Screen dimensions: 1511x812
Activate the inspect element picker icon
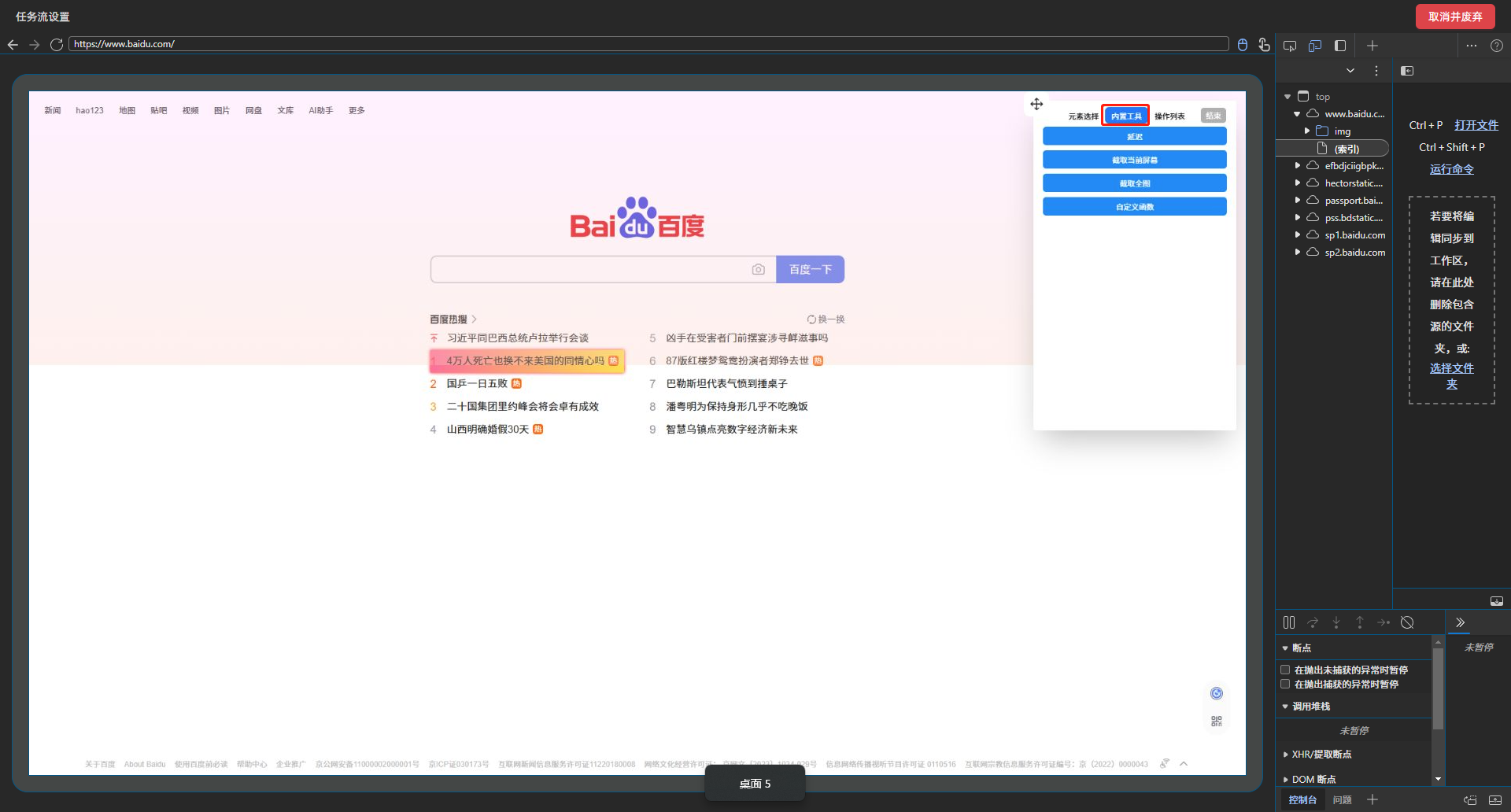tap(1290, 46)
